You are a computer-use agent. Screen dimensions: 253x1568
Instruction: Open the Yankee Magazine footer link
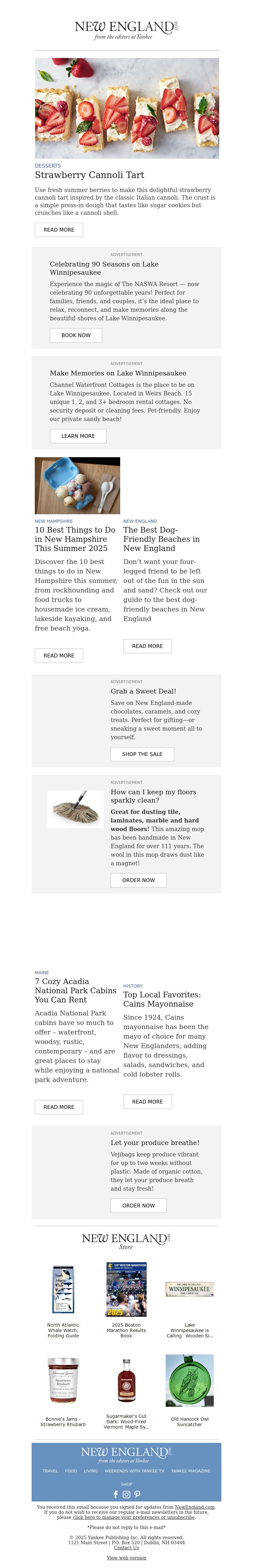[191, 1471]
